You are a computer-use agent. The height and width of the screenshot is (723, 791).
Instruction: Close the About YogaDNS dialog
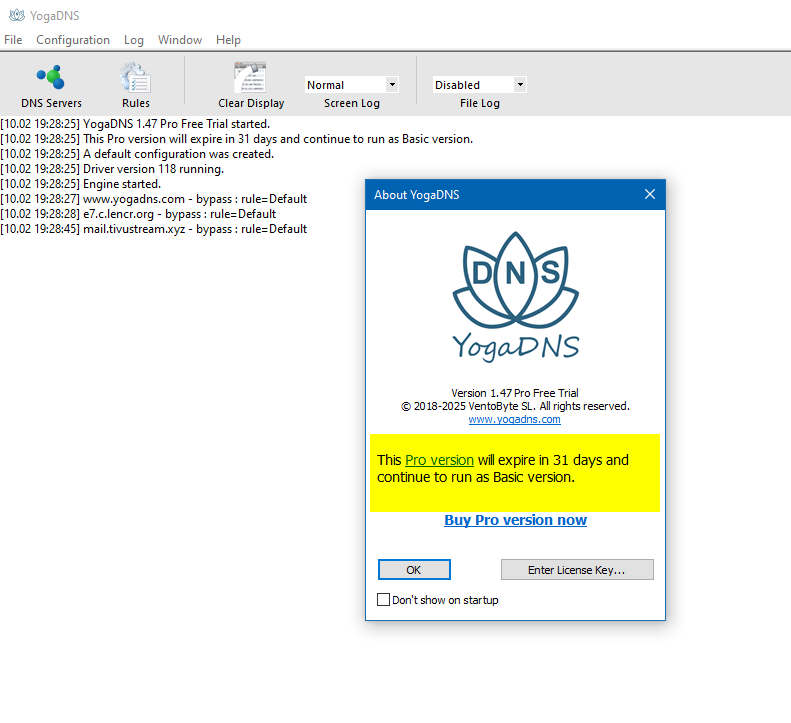649,195
